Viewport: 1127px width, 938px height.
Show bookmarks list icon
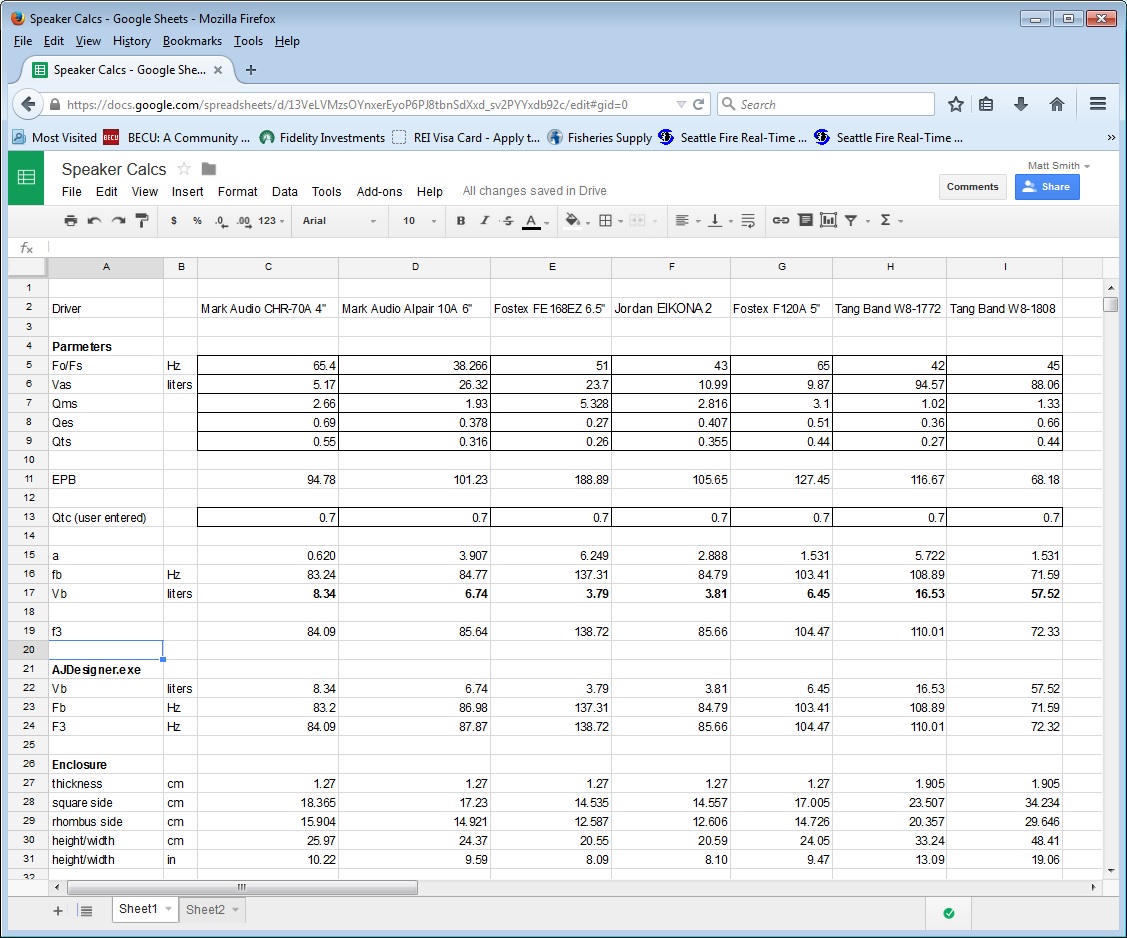(986, 104)
